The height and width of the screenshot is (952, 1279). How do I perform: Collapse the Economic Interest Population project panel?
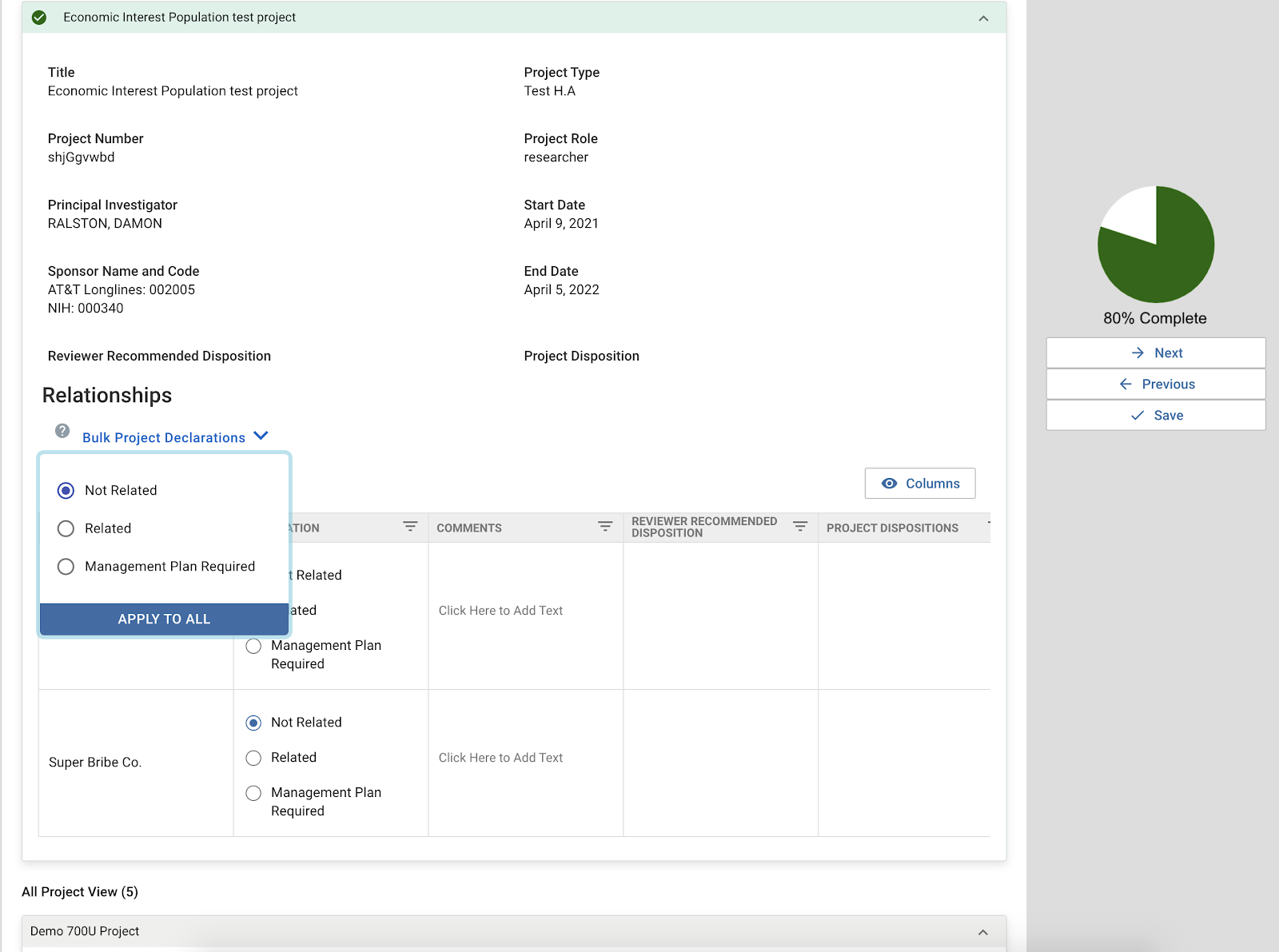click(983, 18)
